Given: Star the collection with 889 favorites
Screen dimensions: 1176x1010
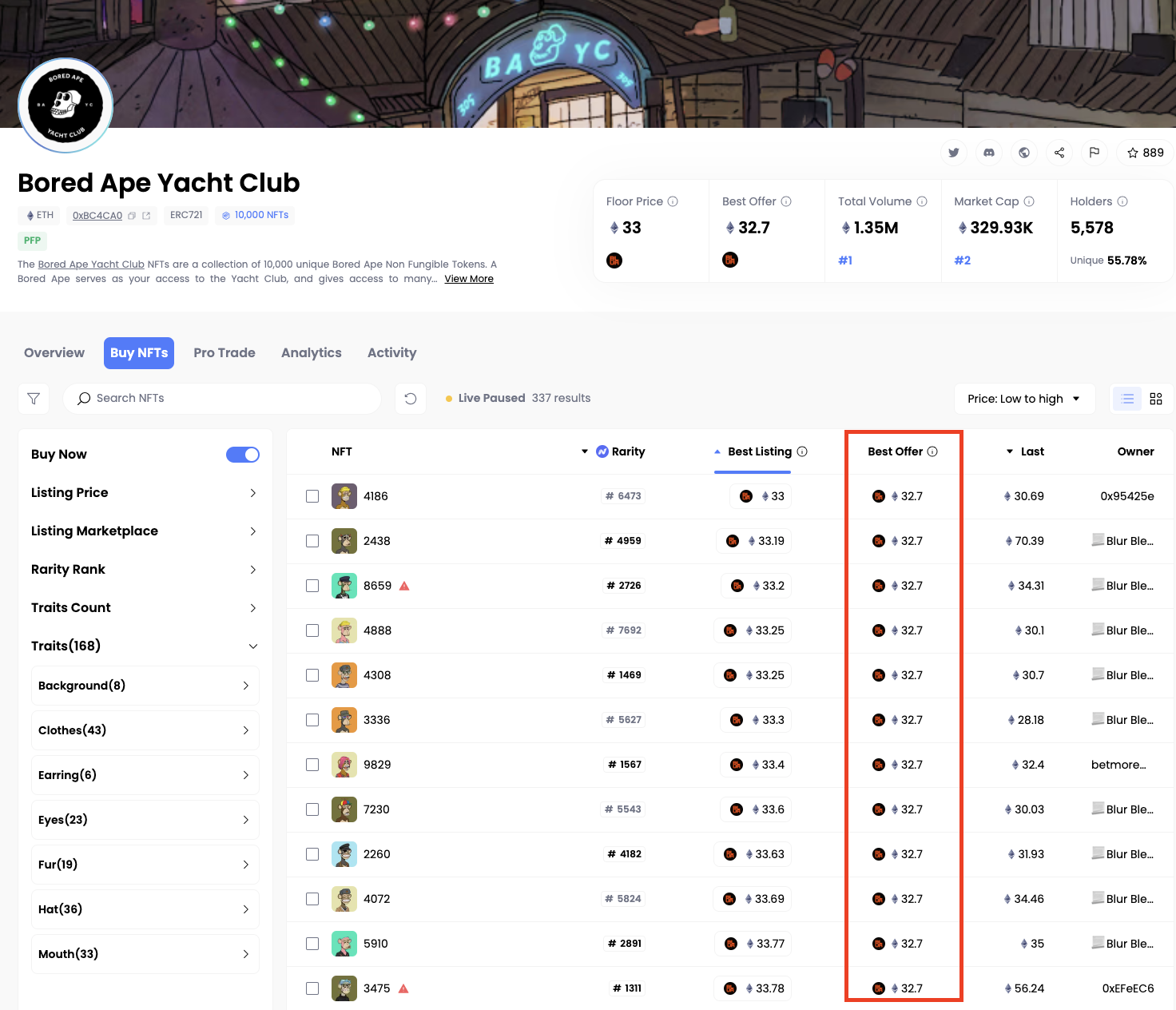Looking at the screenshot, I should [x=1145, y=153].
